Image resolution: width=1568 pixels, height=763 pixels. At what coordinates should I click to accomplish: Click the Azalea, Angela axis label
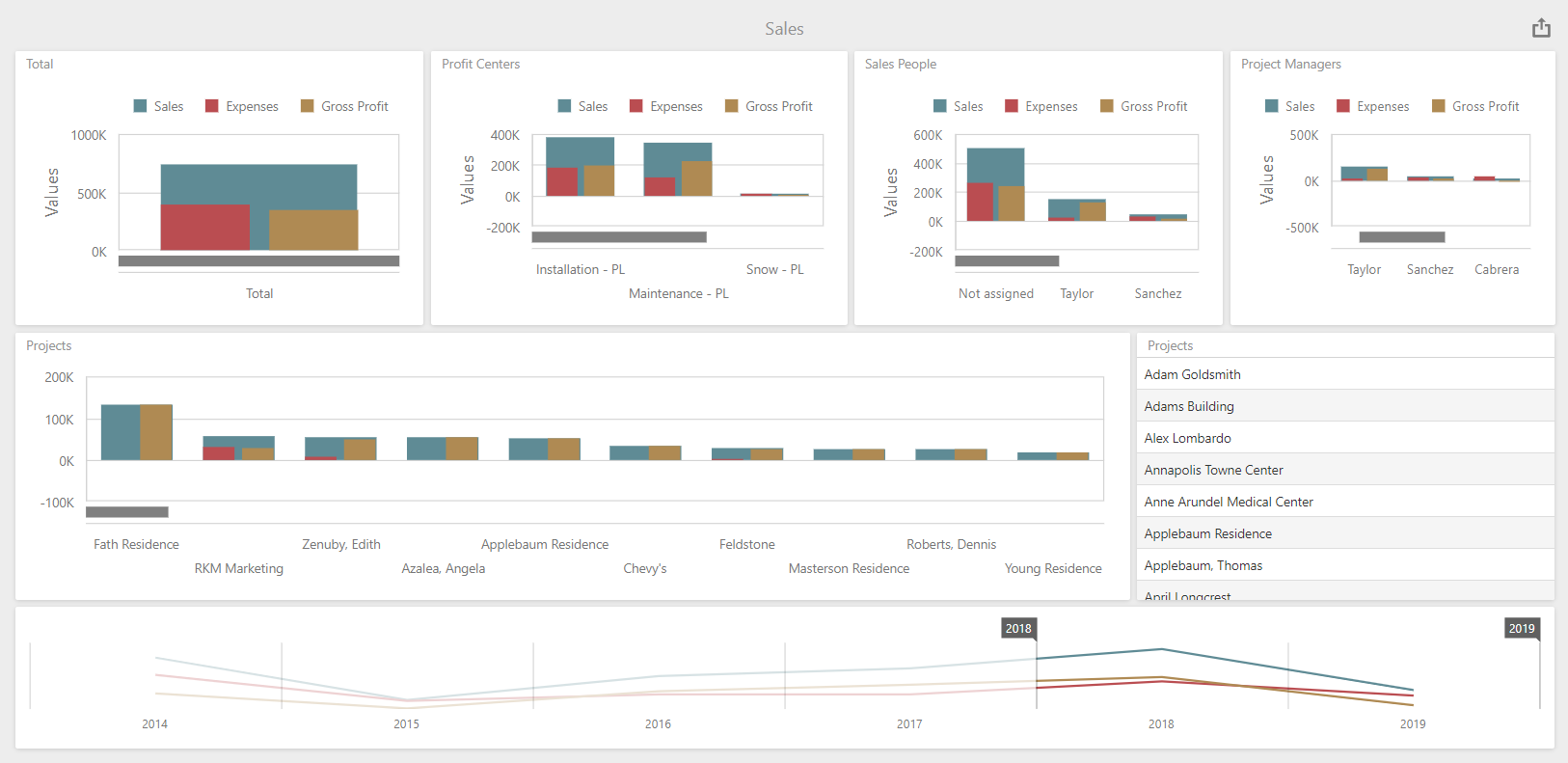[x=444, y=568]
